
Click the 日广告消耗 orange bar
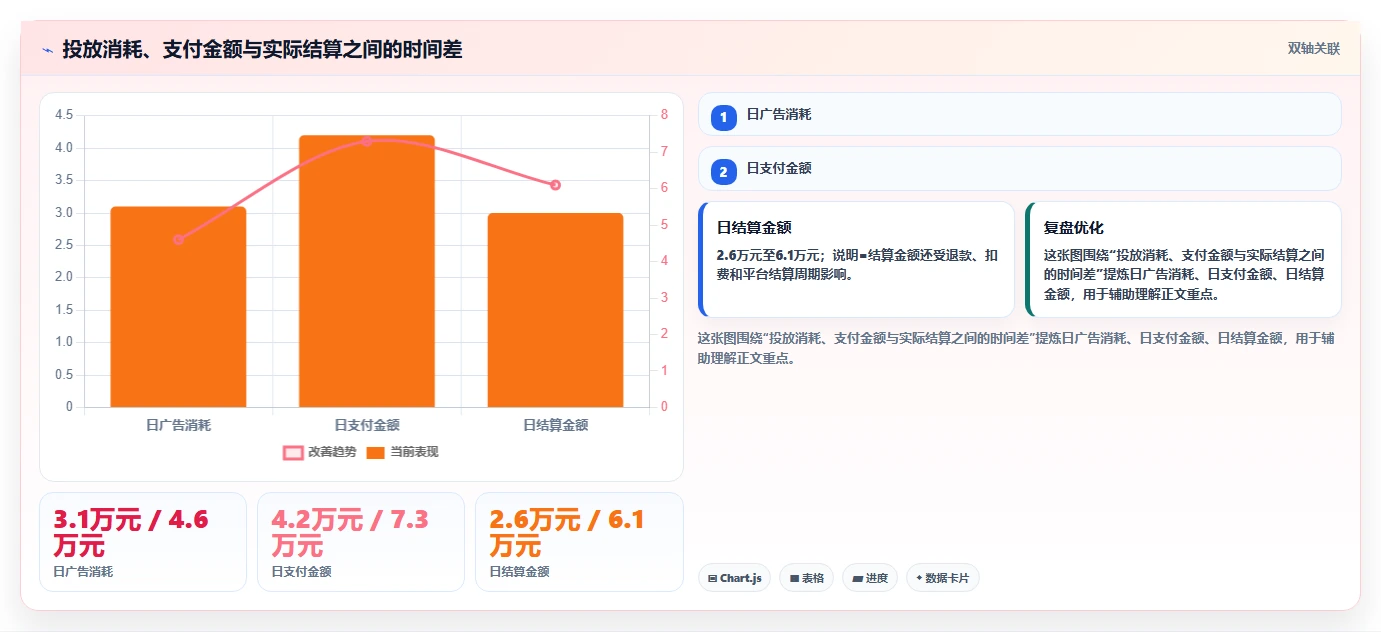click(178, 307)
